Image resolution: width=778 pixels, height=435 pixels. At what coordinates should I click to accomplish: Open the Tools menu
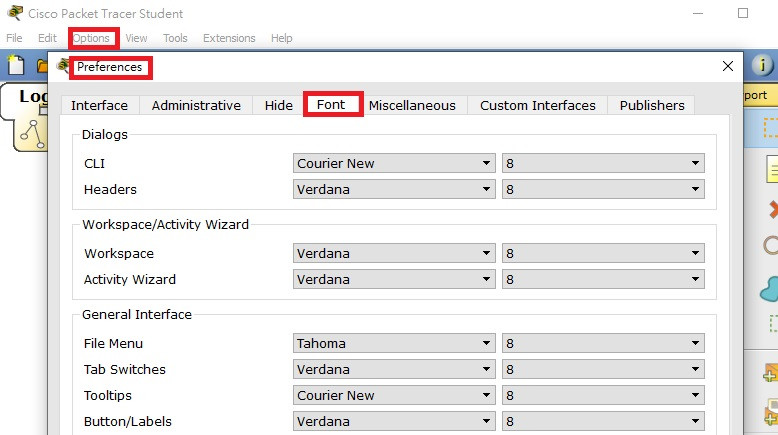click(175, 38)
